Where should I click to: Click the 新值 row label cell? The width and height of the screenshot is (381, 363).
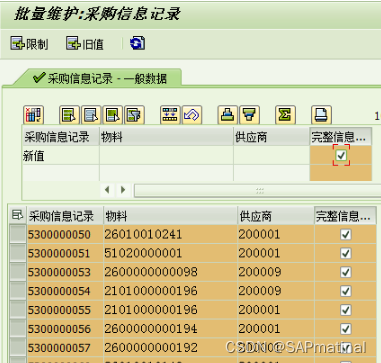tap(61, 155)
